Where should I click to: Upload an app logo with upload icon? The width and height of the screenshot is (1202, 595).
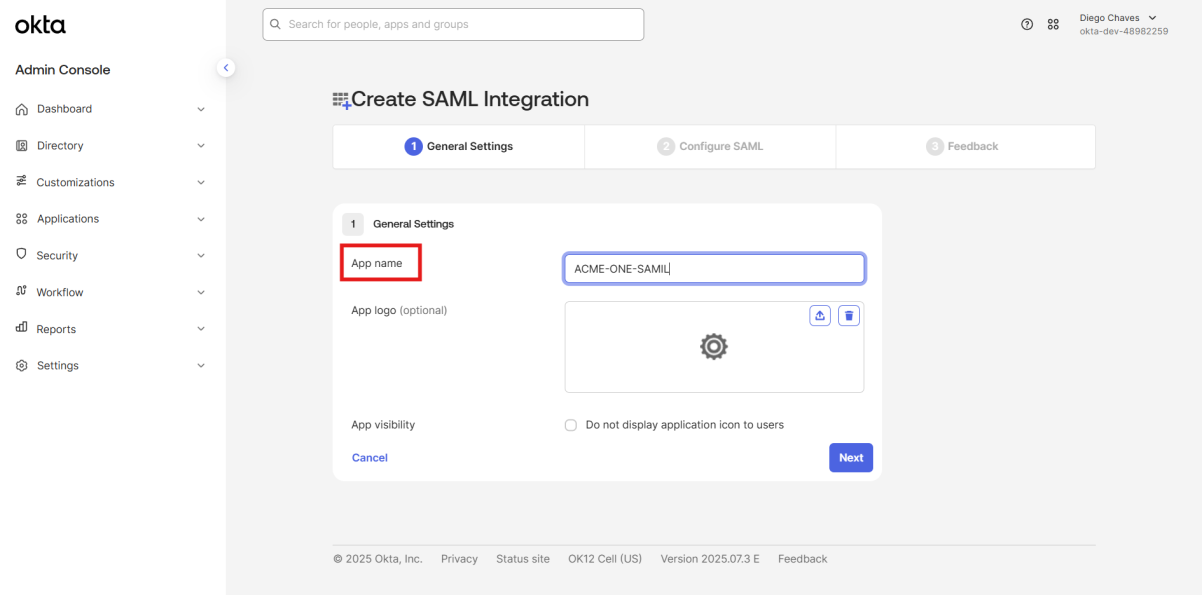820,316
